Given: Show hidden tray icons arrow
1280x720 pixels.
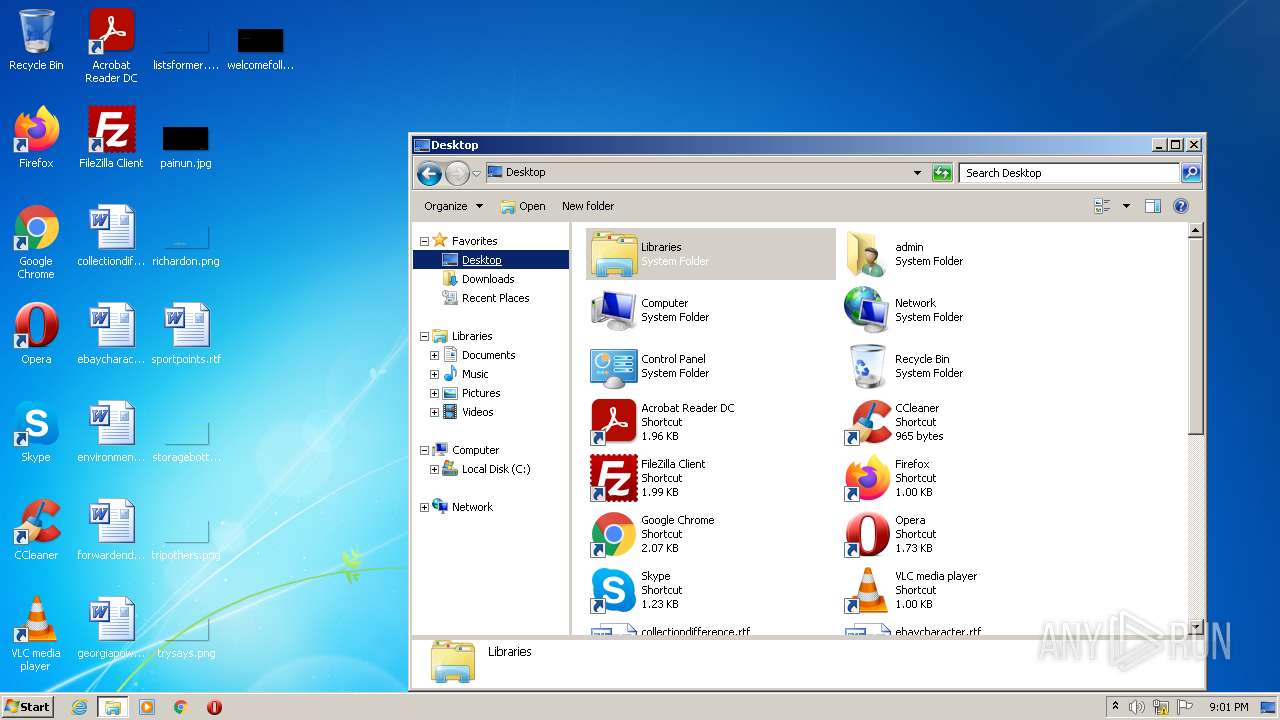Looking at the screenshot, I should coord(1115,707).
